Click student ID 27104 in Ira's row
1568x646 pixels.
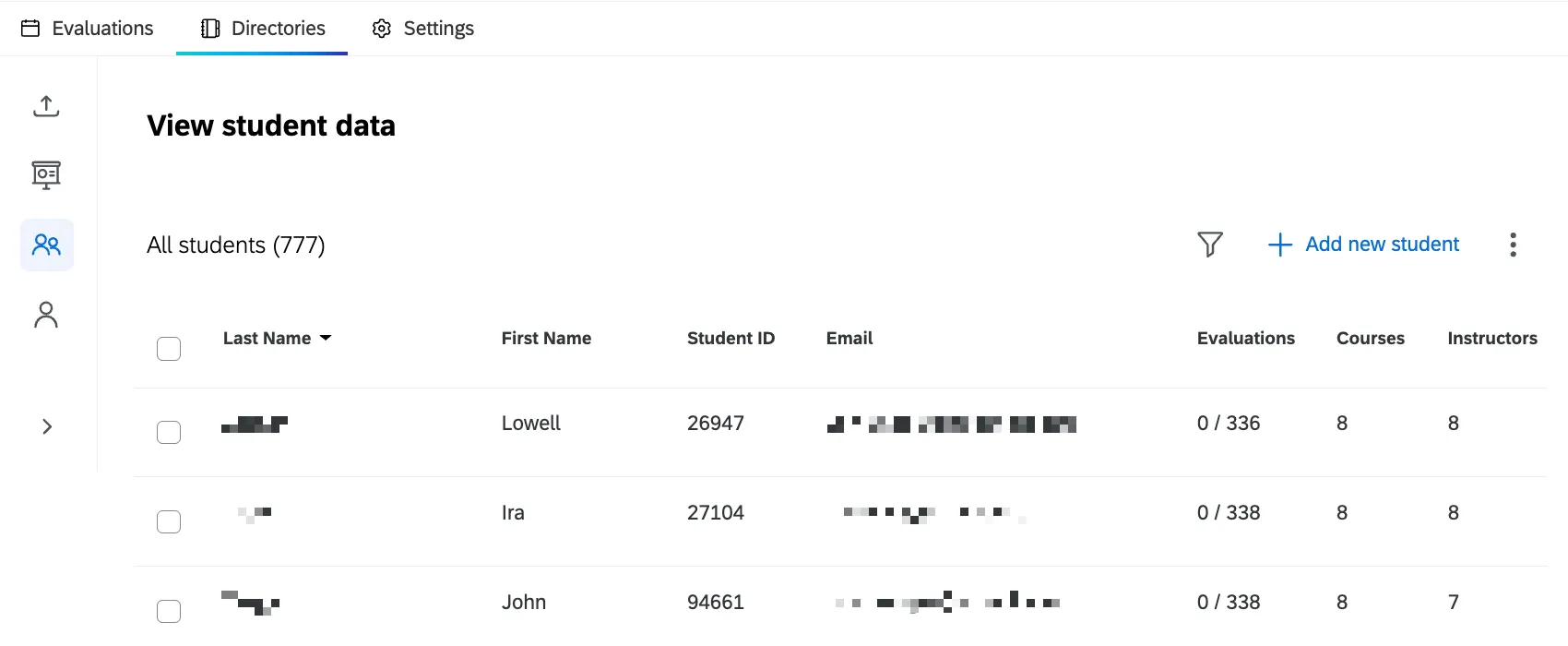coord(716,512)
